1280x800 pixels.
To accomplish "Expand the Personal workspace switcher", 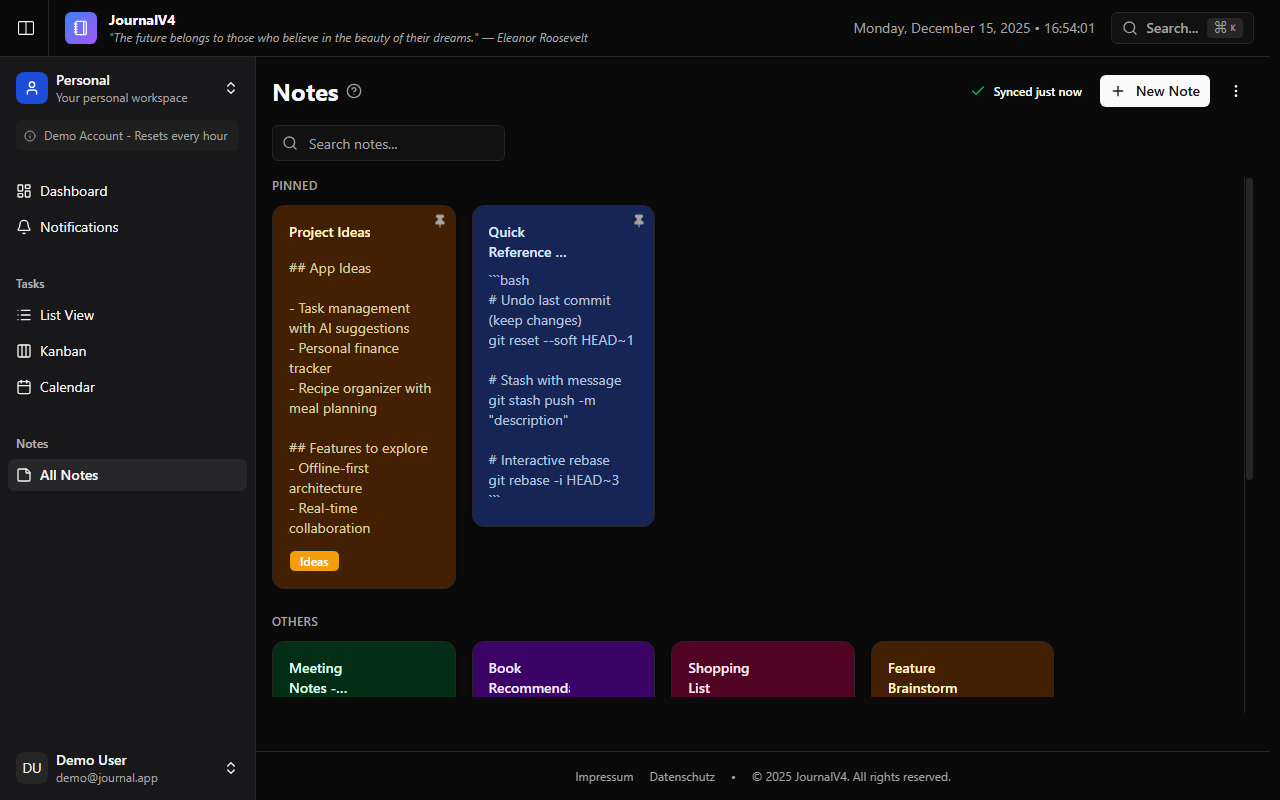I will 231,88.
